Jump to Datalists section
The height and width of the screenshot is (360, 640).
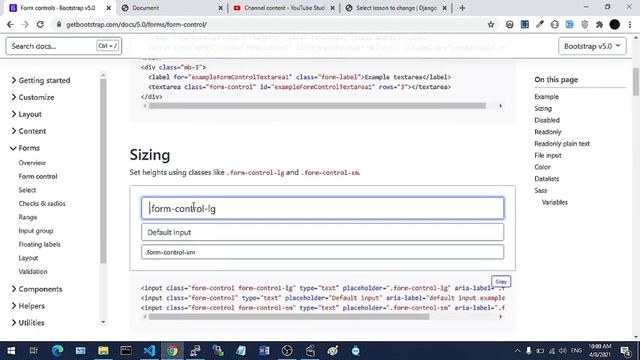[547, 179]
